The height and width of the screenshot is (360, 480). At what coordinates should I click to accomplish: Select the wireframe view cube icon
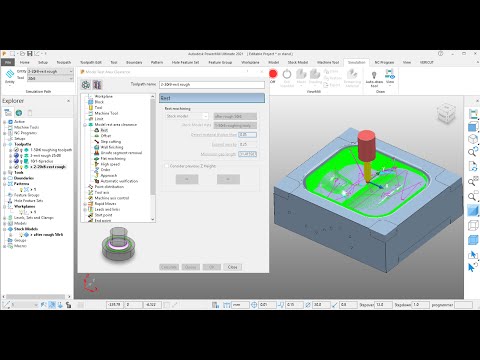coord(473,225)
